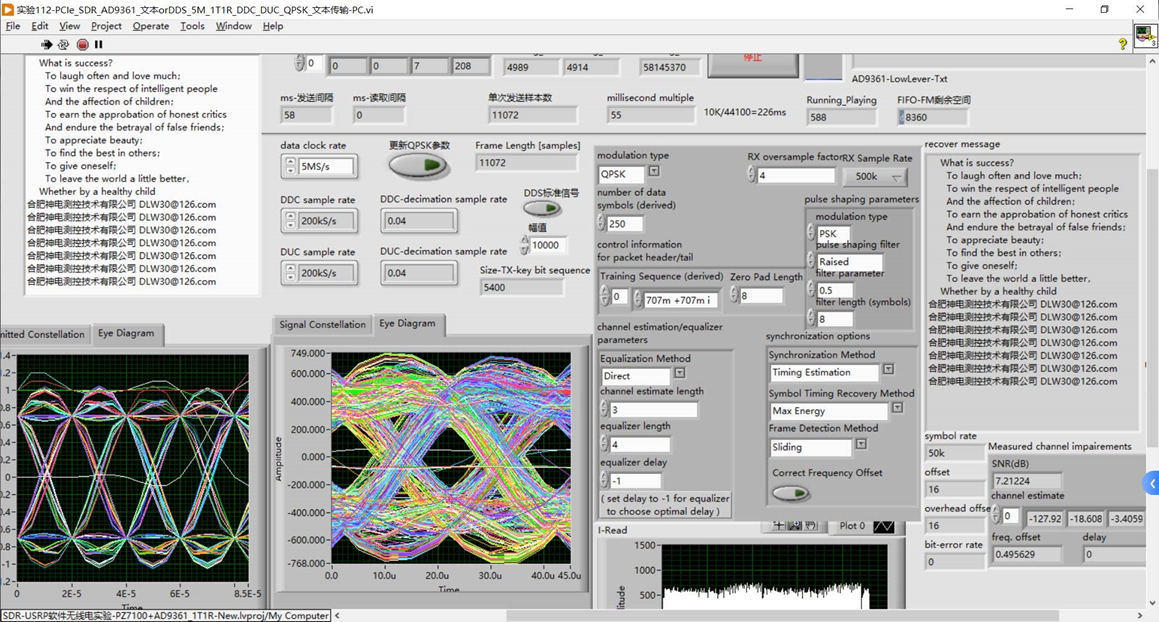1159x622 pixels.
Task: Open modulation type QPSK dropdown
Action: pyautogui.click(x=654, y=172)
